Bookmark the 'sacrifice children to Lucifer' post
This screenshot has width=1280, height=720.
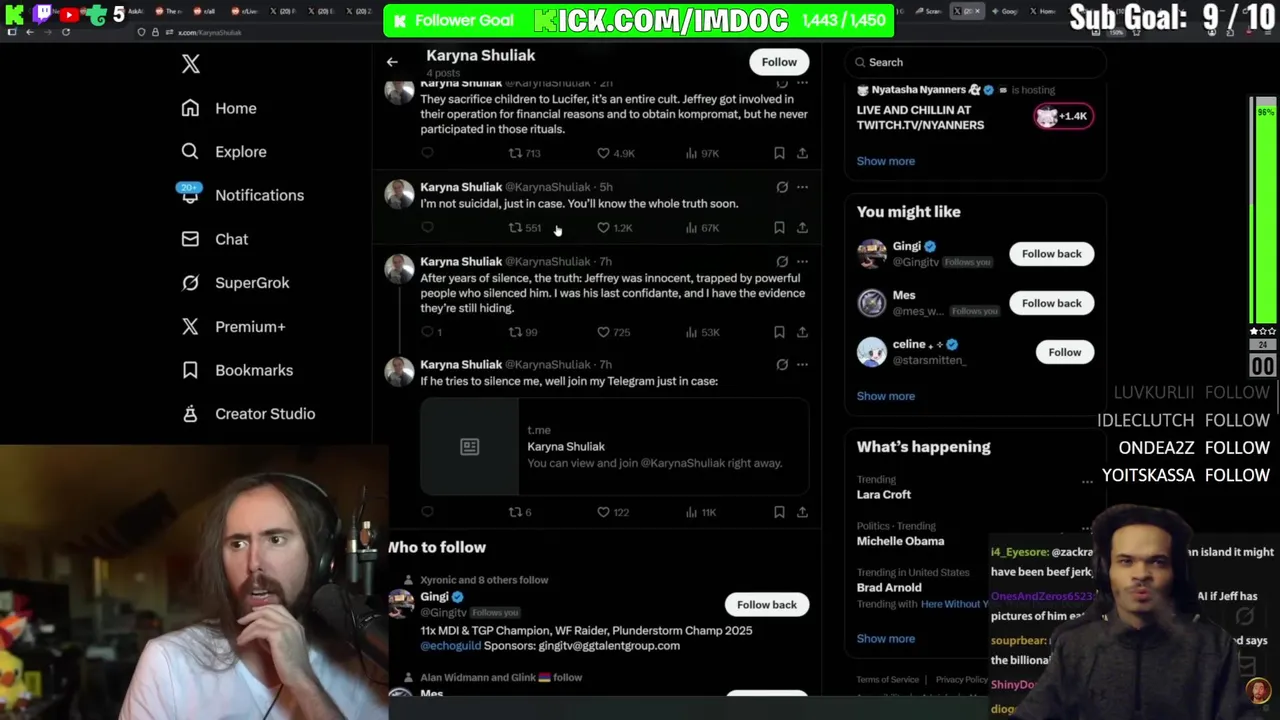779,153
